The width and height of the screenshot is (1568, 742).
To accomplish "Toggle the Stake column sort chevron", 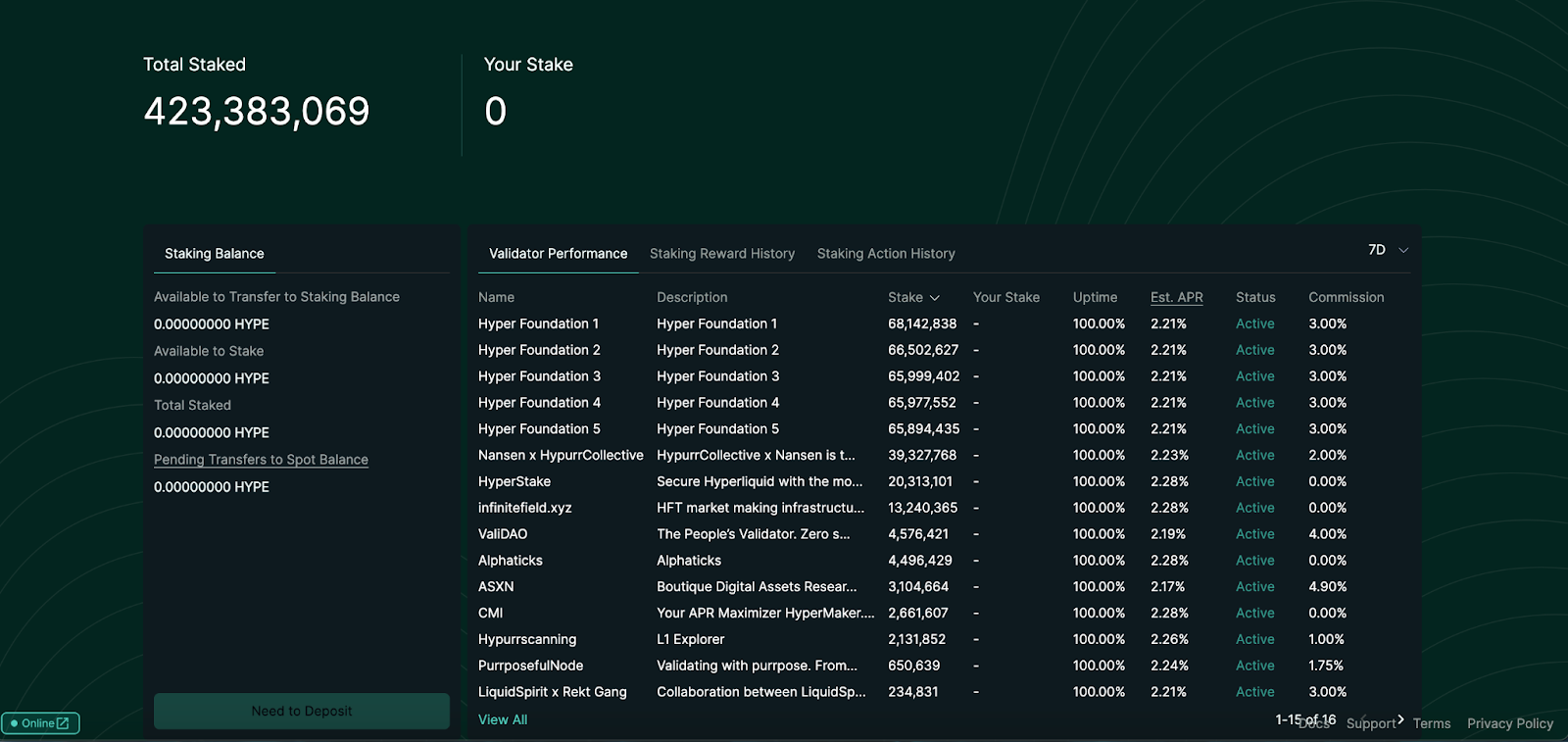I will click(935, 298).
